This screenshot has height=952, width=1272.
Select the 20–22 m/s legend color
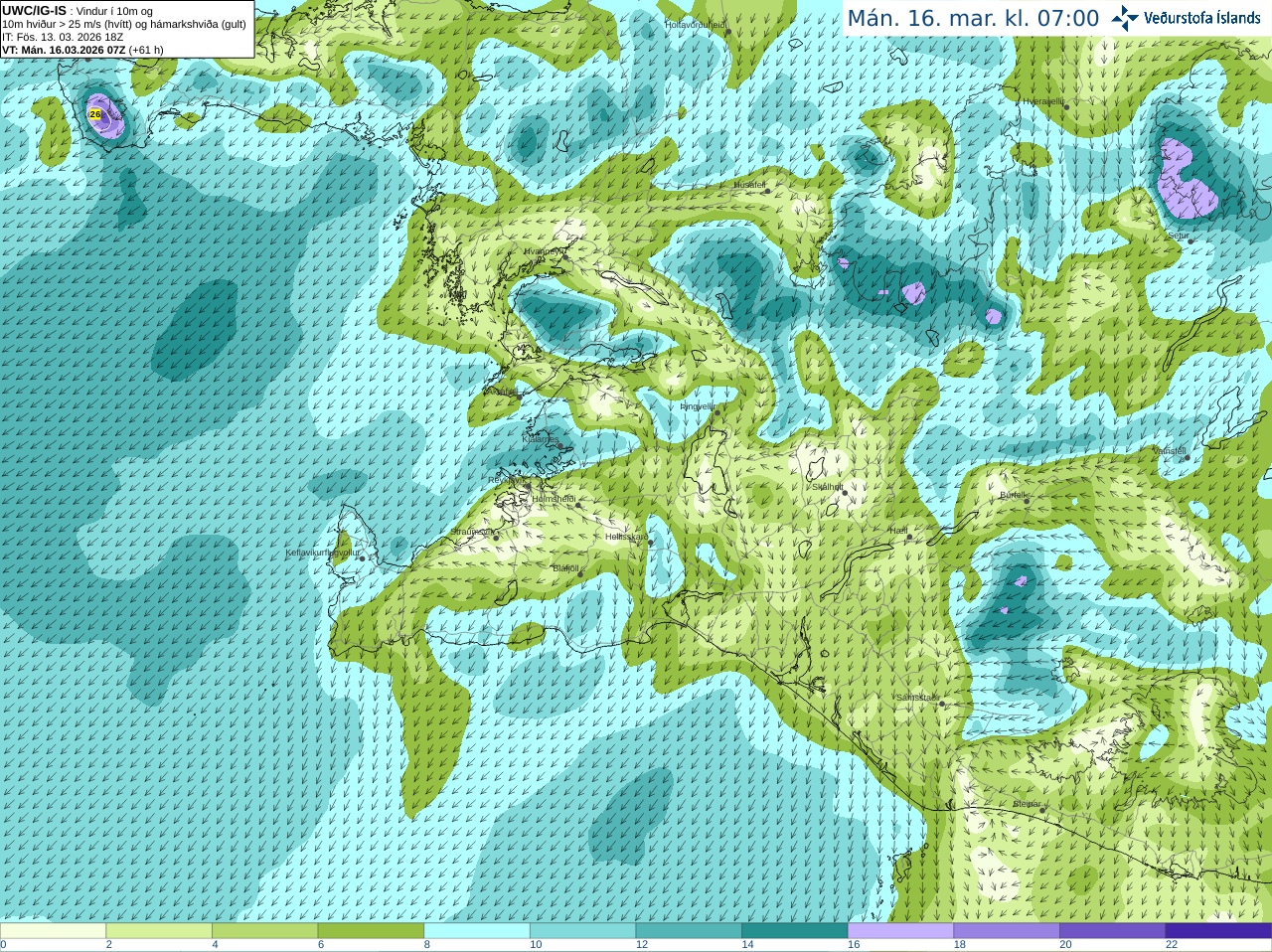[x=1113, y=931]
